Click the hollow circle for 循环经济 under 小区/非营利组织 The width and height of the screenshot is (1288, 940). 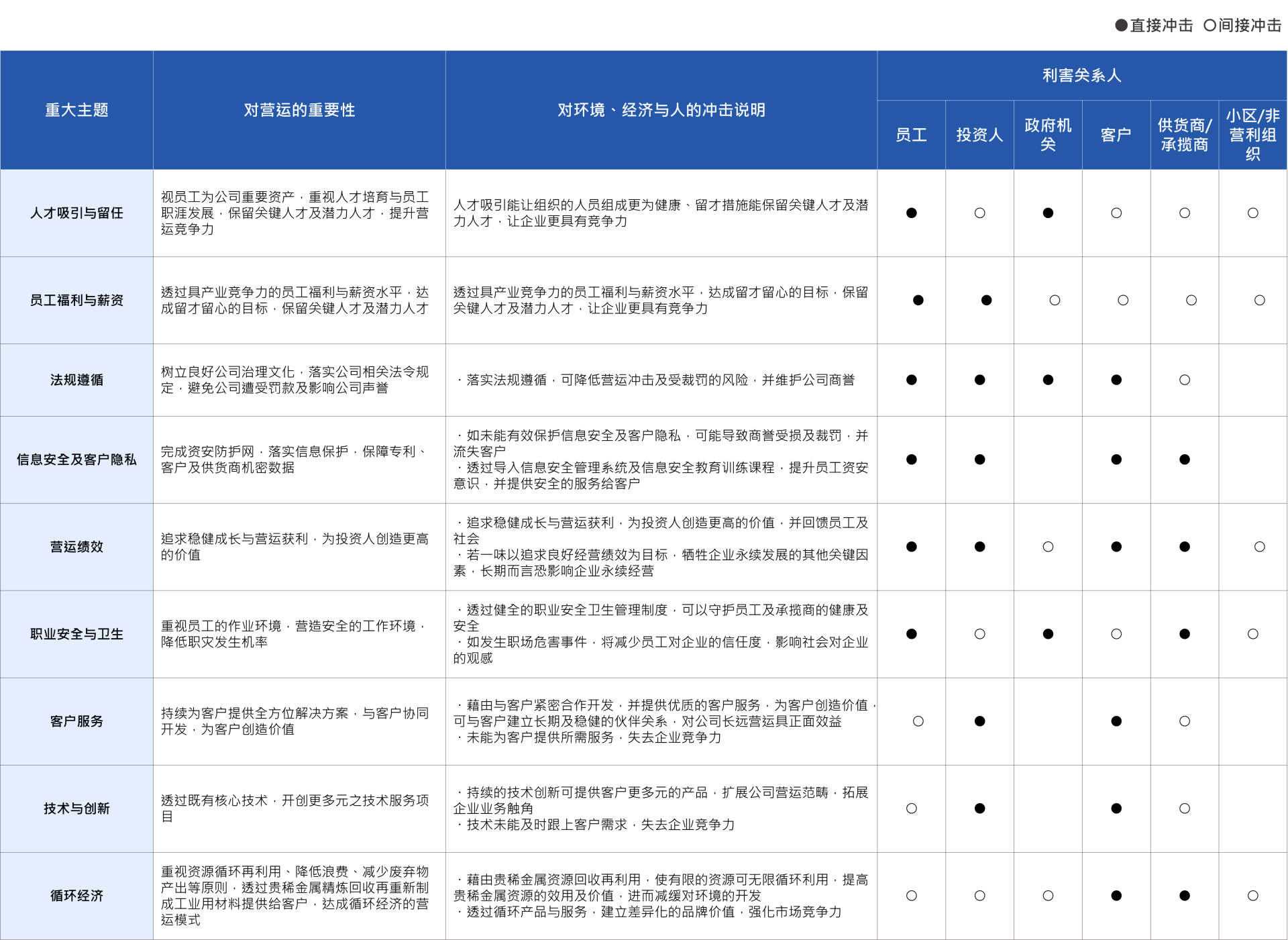point(1252,896)
